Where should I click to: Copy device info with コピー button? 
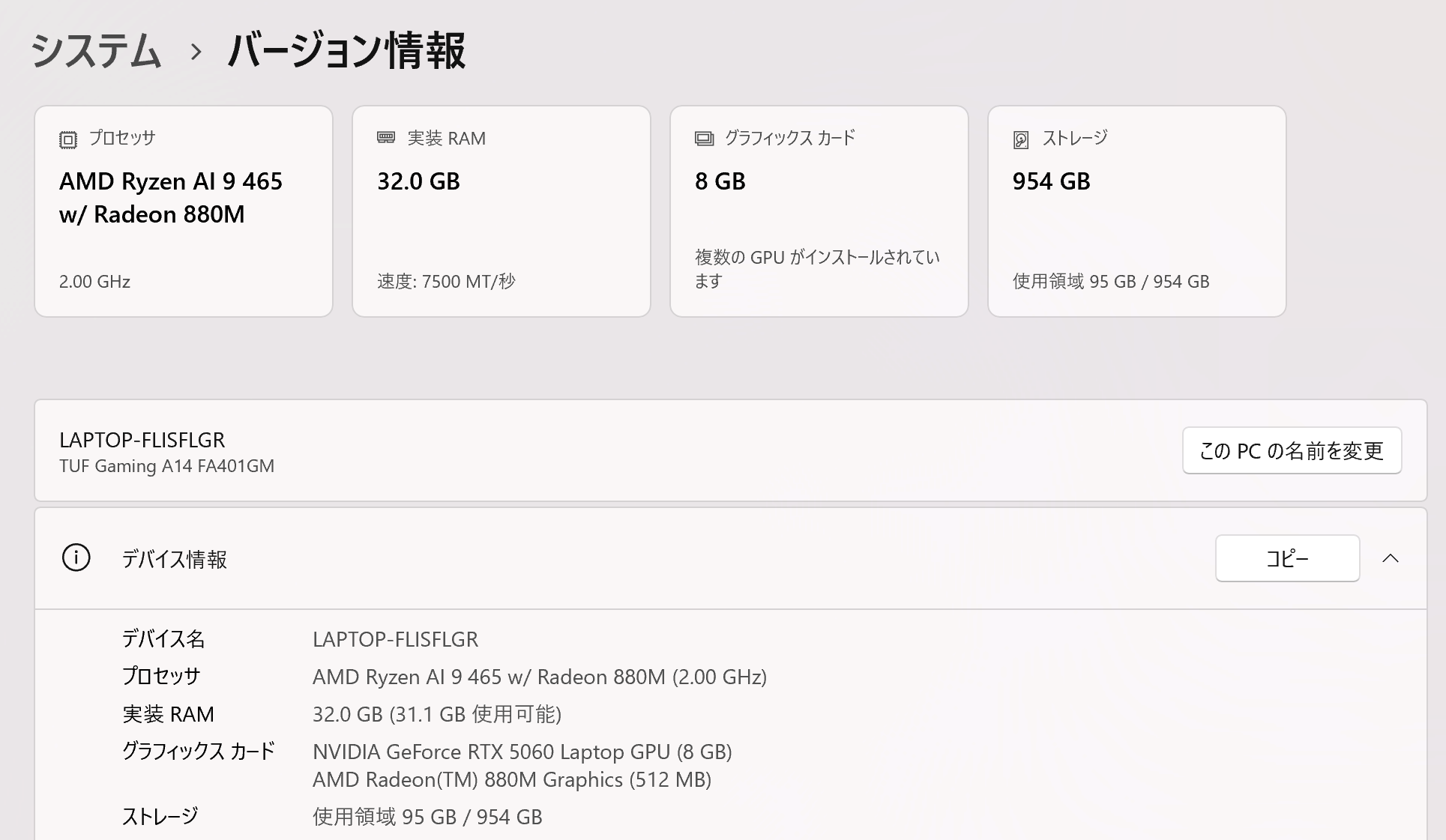[x=1287, y=558]
